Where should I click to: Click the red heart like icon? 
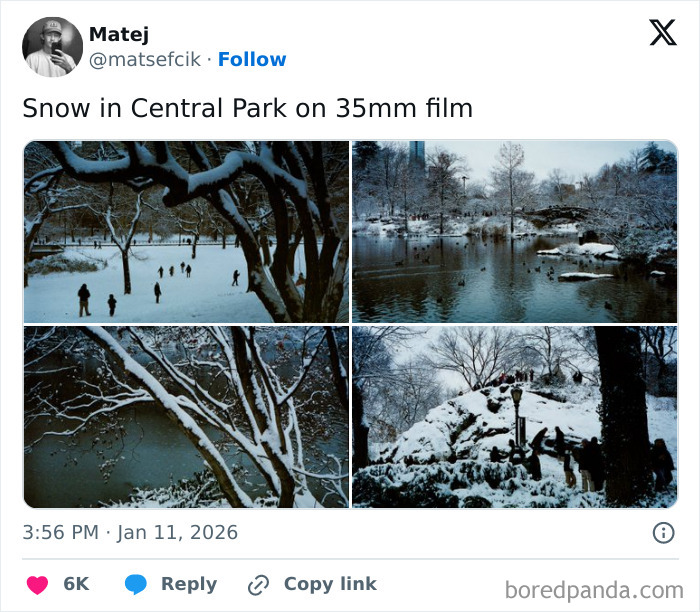(x=37, y=585)
